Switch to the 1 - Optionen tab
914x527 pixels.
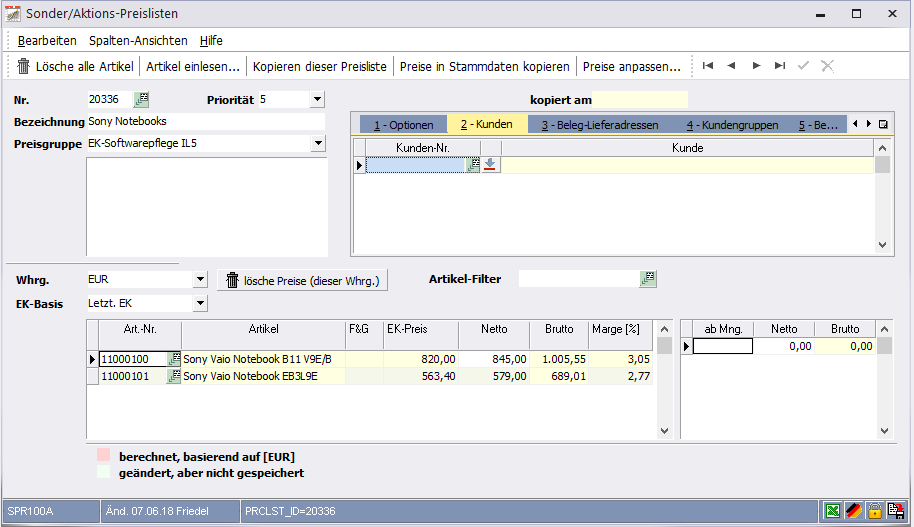coord(404,125)
